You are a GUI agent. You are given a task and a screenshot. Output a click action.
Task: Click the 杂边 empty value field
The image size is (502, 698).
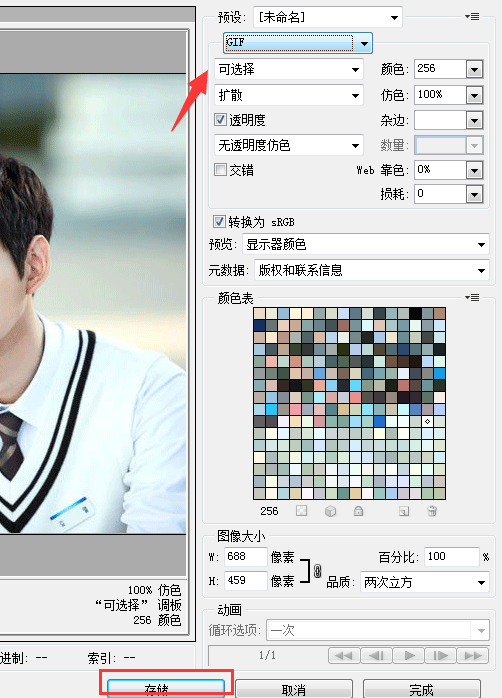point(440,120)
